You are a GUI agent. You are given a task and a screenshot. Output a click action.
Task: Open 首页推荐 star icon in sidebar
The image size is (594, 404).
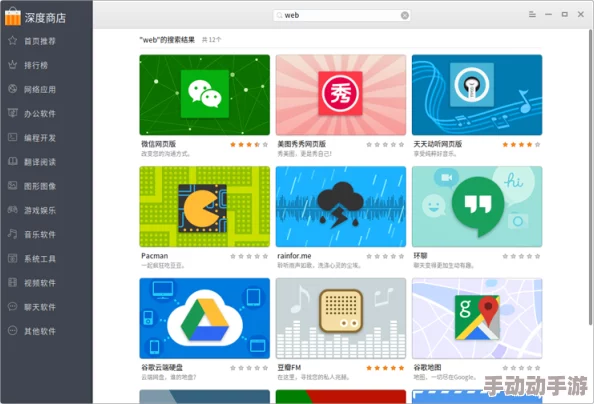tap(13, 41)
